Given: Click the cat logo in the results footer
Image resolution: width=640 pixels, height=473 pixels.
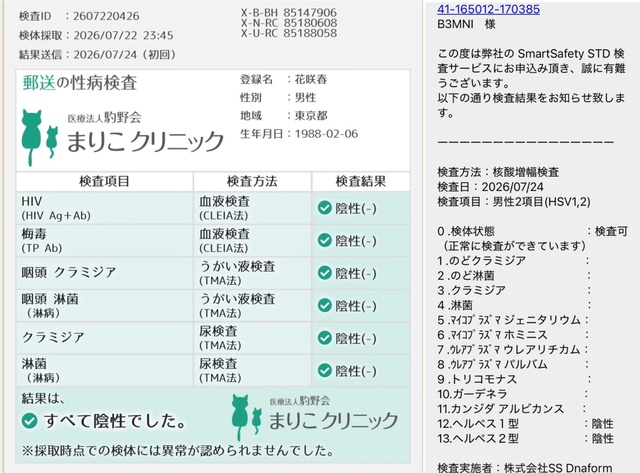Looking at the screenshot, I should point(246,417).
